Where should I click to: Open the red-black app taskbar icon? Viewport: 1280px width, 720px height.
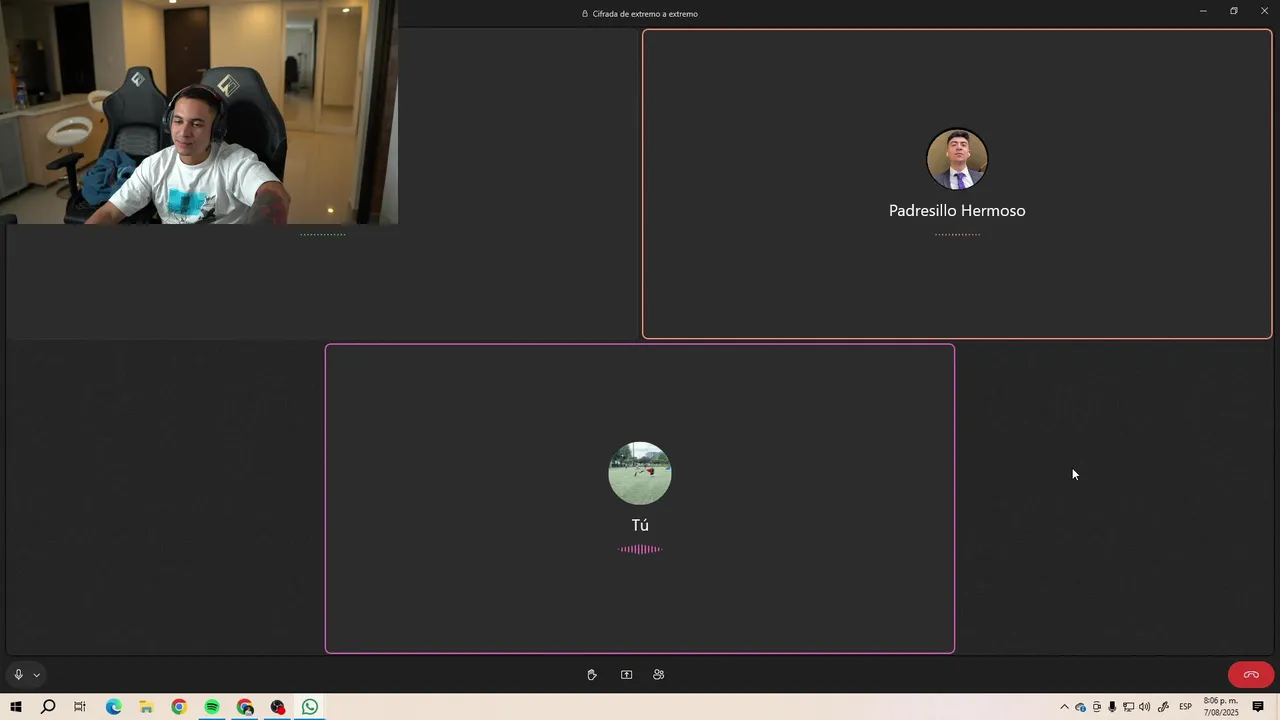point(278,707)
